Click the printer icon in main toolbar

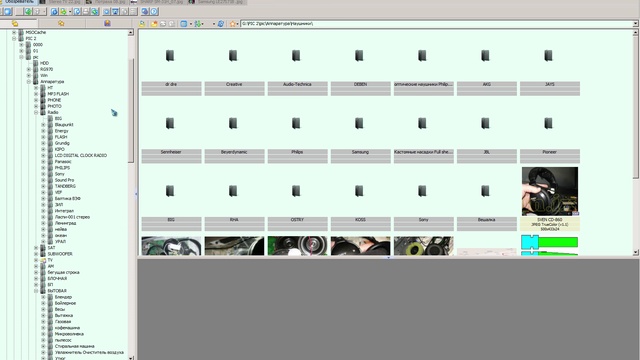click(86, 11)
